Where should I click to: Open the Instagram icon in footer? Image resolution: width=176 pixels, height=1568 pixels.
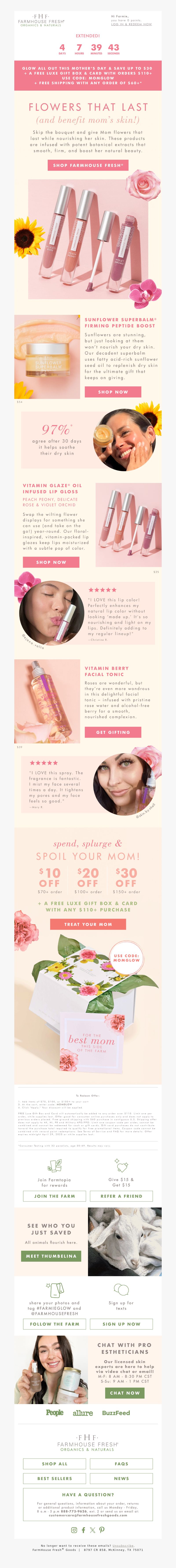click(74, 1530)
